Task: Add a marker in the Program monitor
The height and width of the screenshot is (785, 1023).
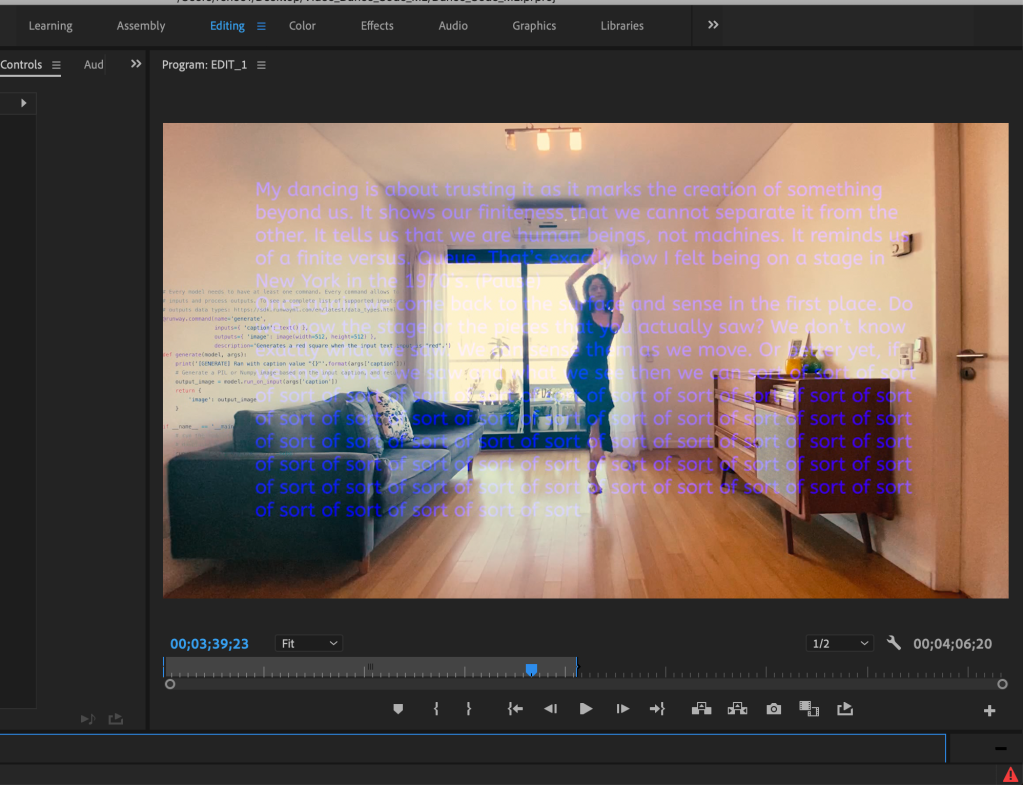Action: tap(398, 709)
